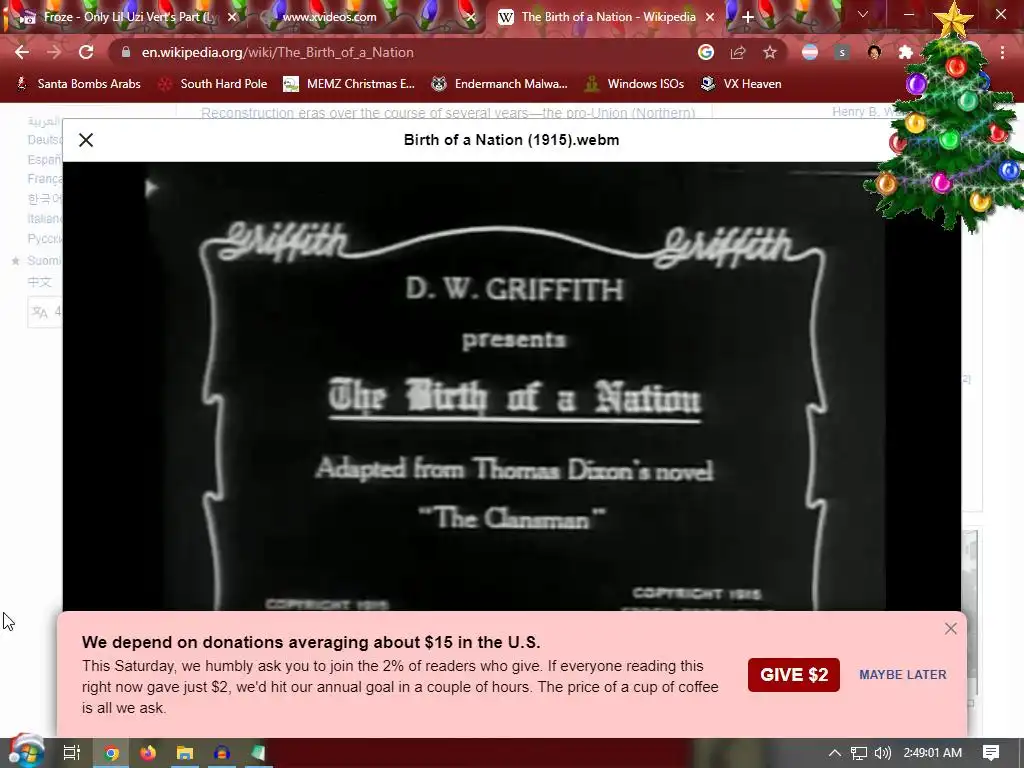Open Task View on the taskbar
Viewport: 1024px width, 768px height.
point(72,753)
